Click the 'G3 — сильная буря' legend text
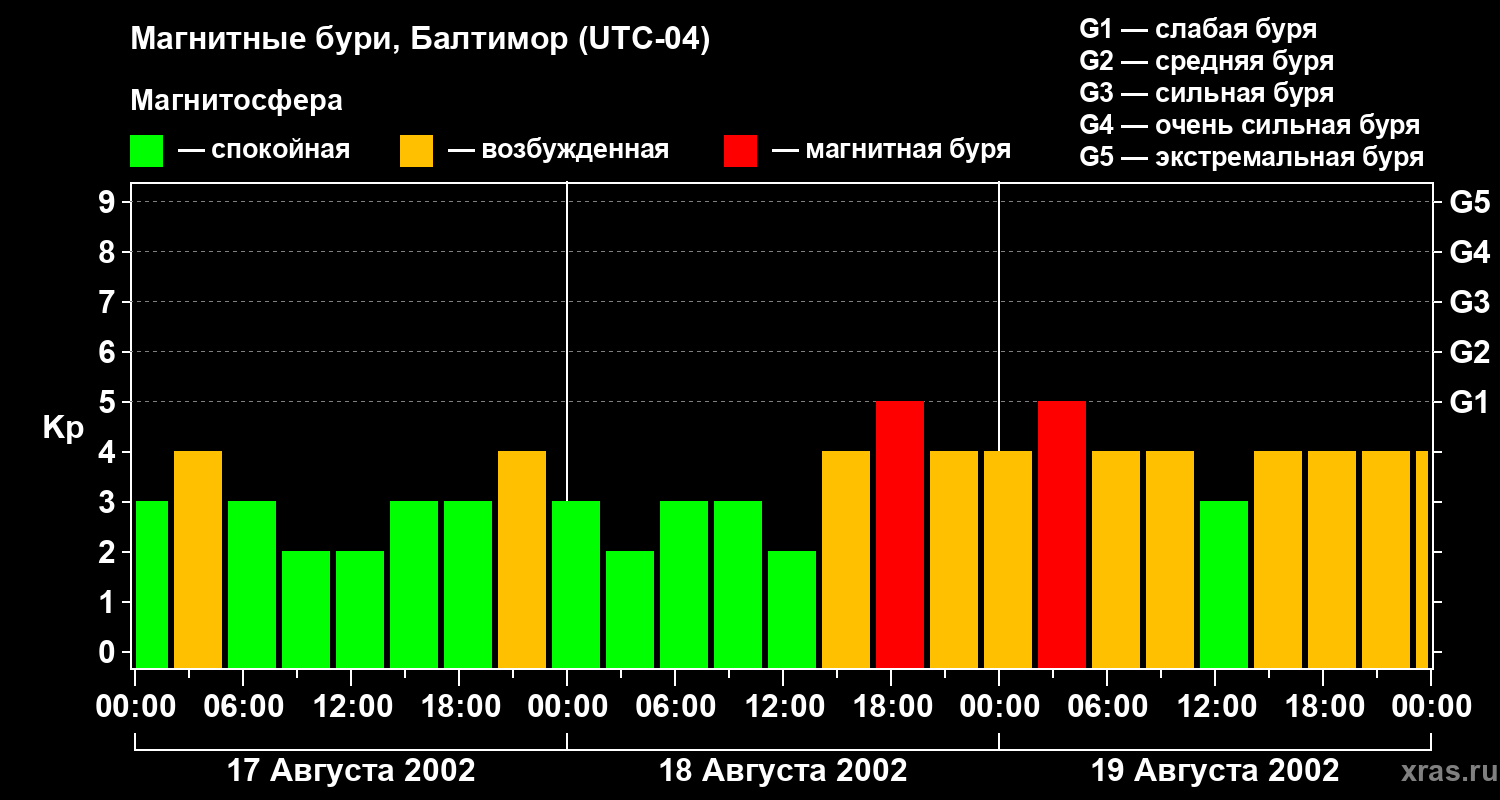 point(1206,93)
